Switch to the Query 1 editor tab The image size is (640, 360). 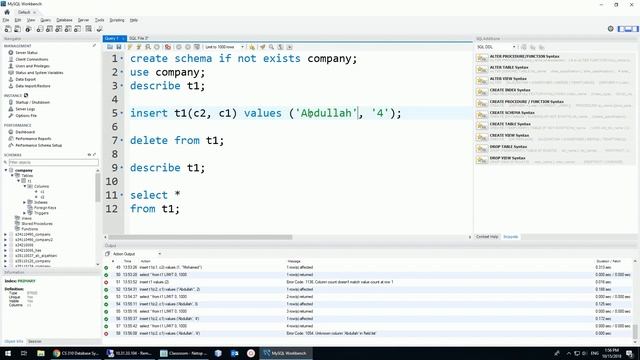tap(114, 38)
